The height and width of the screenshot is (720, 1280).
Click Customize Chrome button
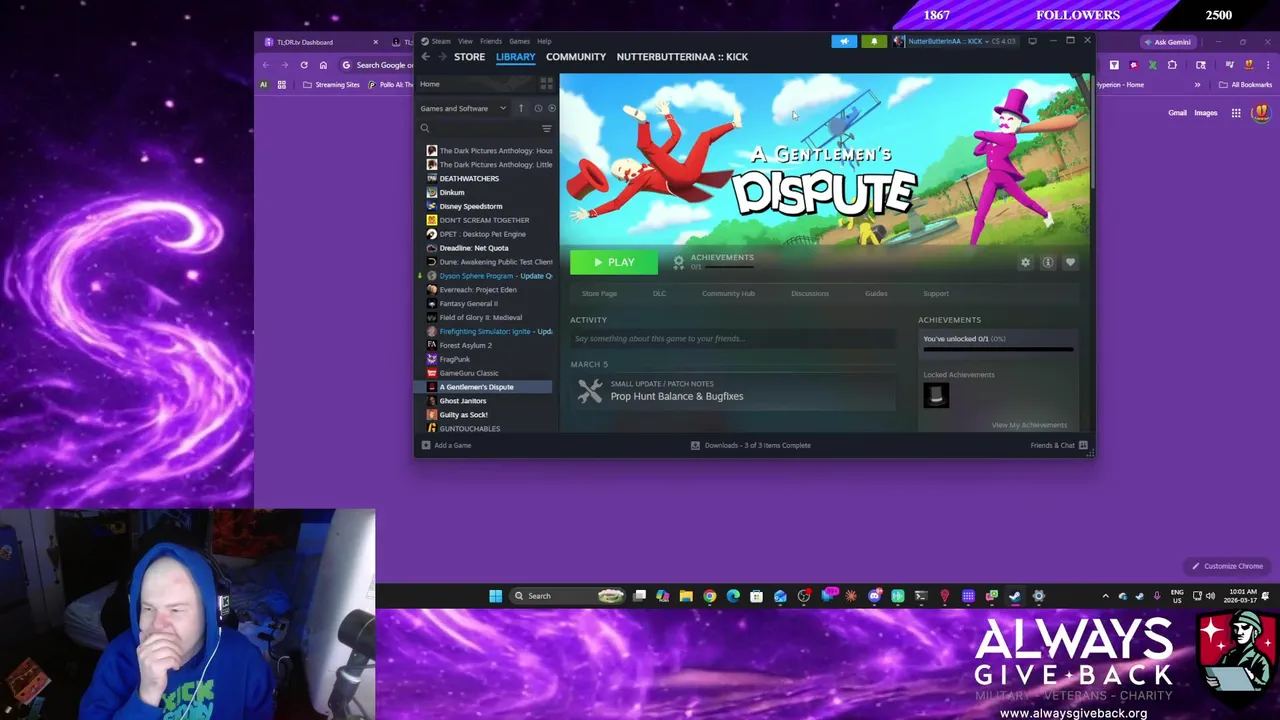pos(1227,566)
